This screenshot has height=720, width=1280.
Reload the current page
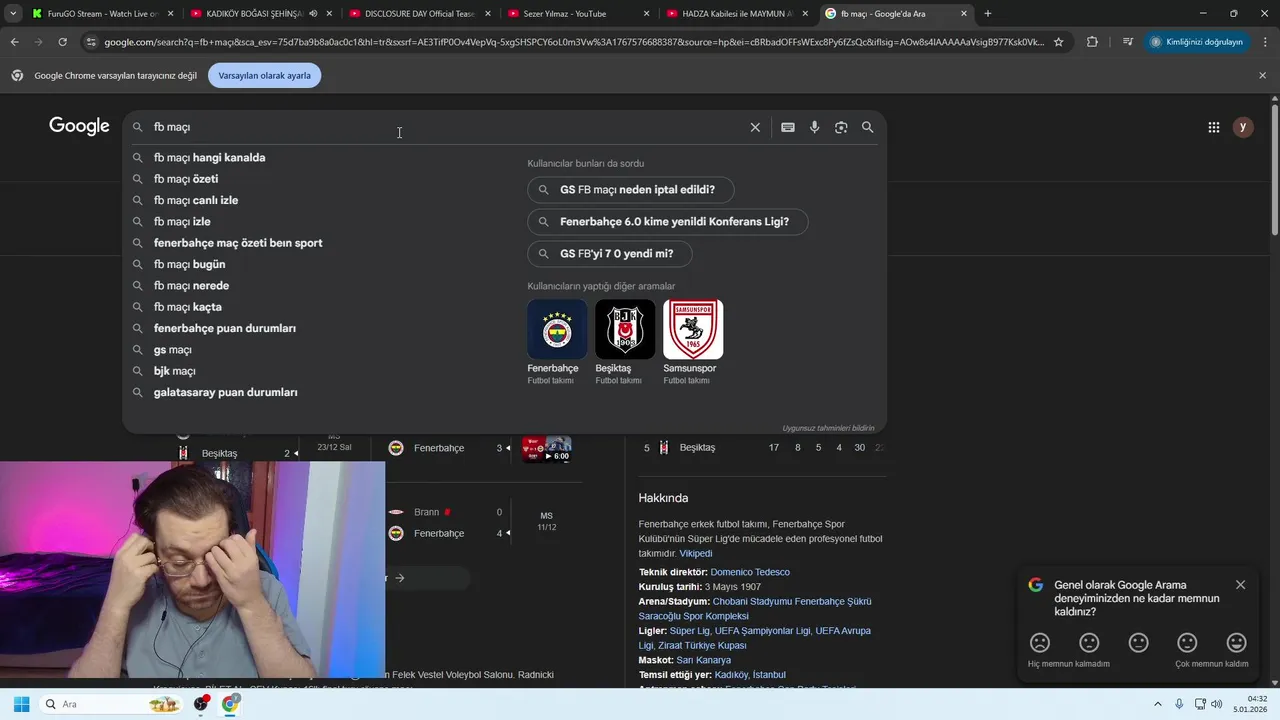click(62, 42)
